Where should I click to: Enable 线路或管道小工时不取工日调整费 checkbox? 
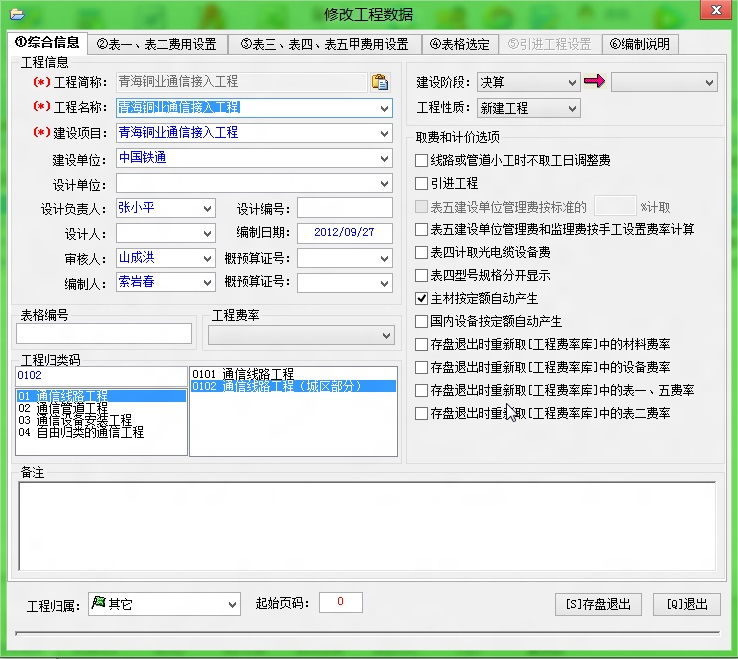(x=421, y=161)
